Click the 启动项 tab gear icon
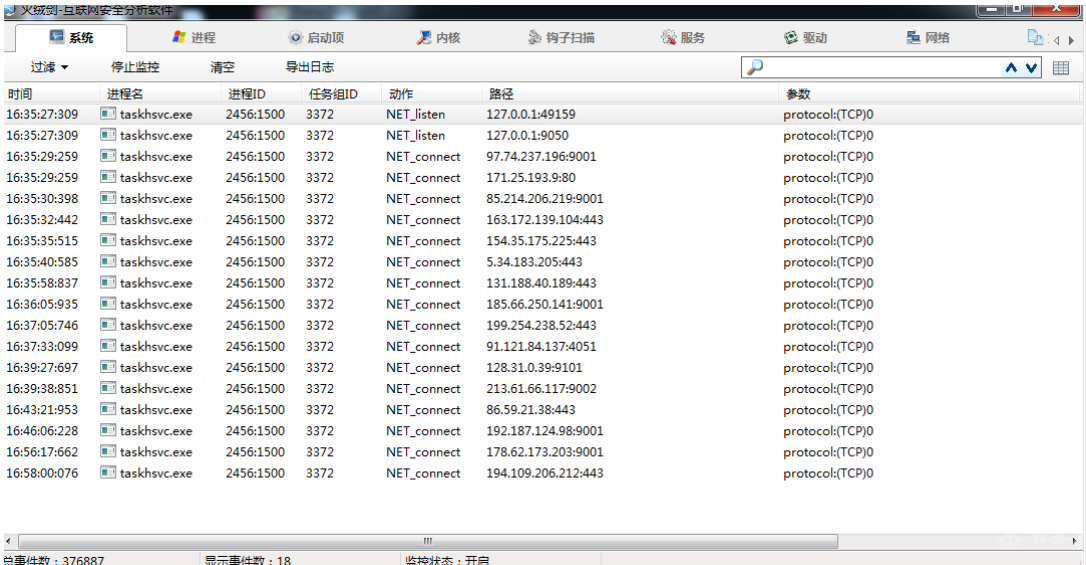The height and width of the screenshot is (565, 1086). coord(296,37)
